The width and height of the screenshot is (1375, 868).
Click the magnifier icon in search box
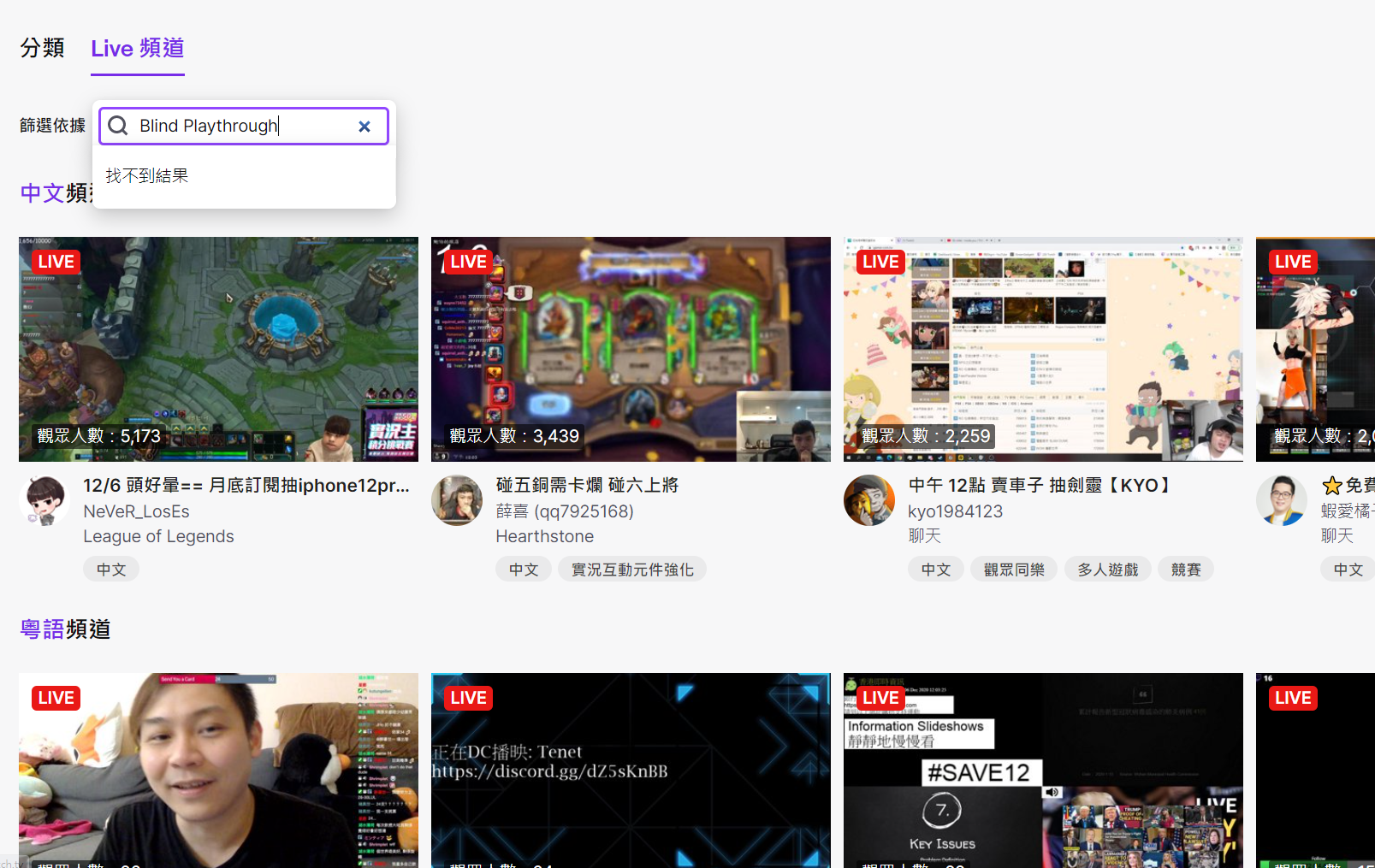point(118,127)
